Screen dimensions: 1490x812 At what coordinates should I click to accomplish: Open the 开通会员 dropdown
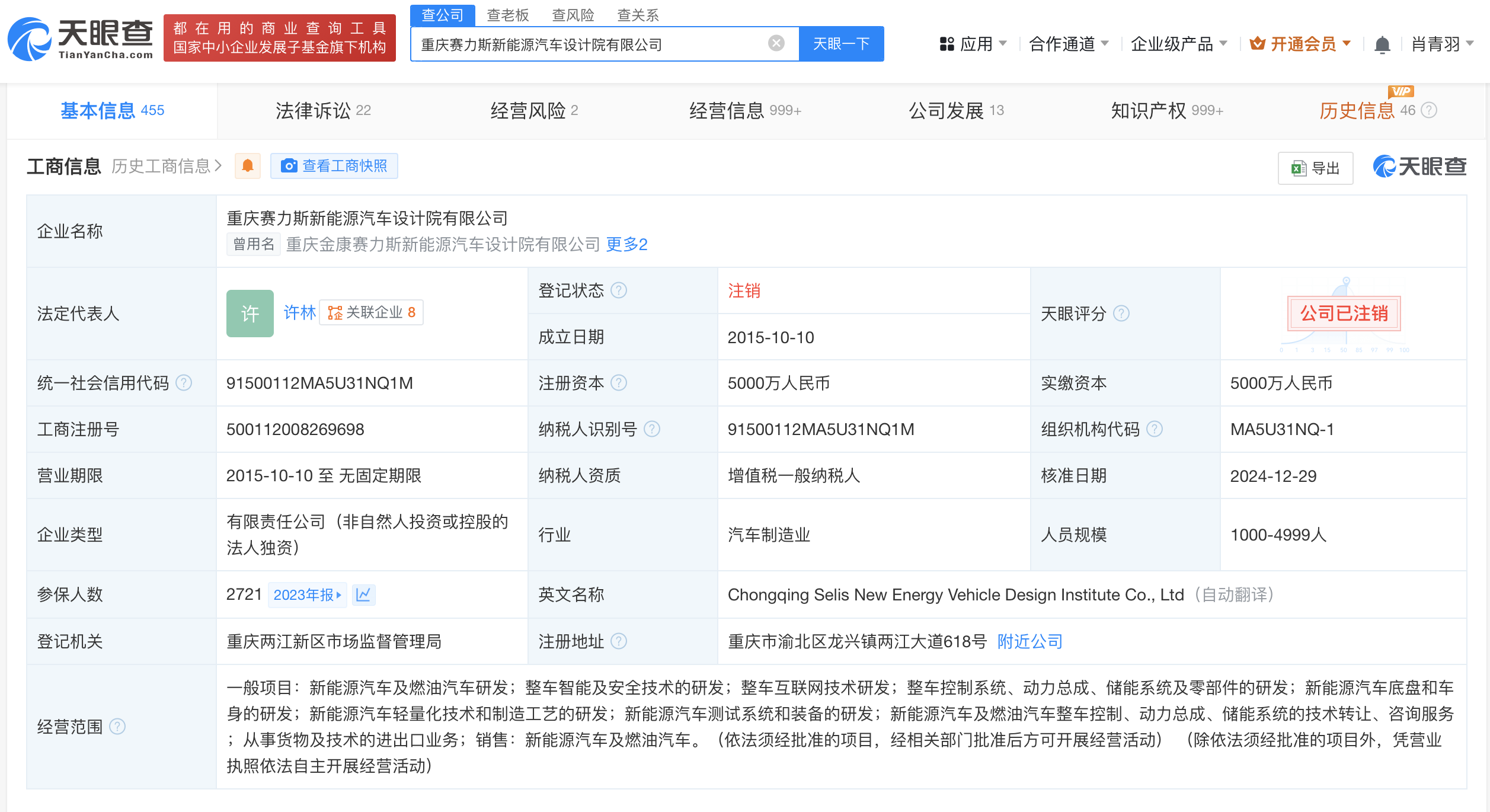click(x=1300, y=44)
